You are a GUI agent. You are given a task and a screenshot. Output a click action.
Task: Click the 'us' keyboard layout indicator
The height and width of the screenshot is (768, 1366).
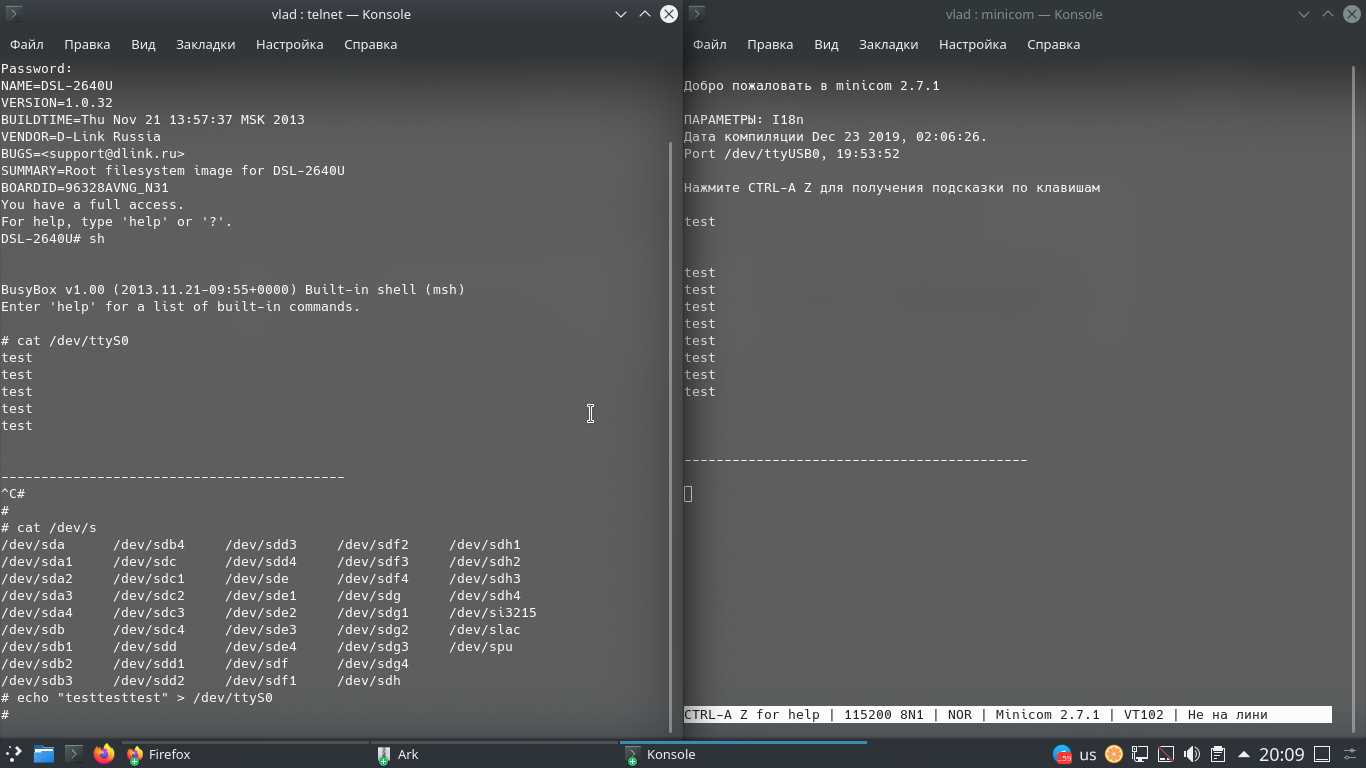point(1088,754)
